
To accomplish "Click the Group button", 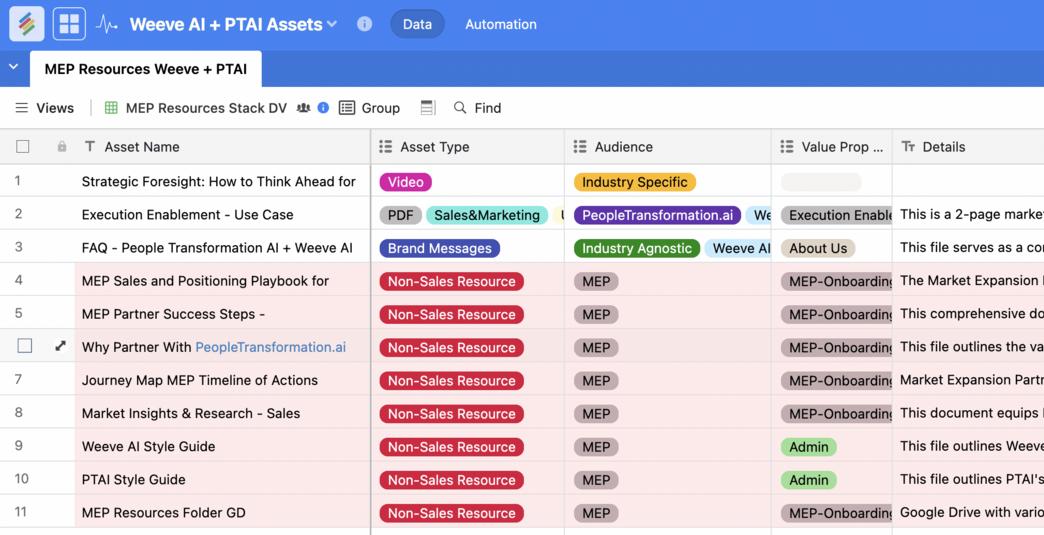I will click(x=369, y=108).
